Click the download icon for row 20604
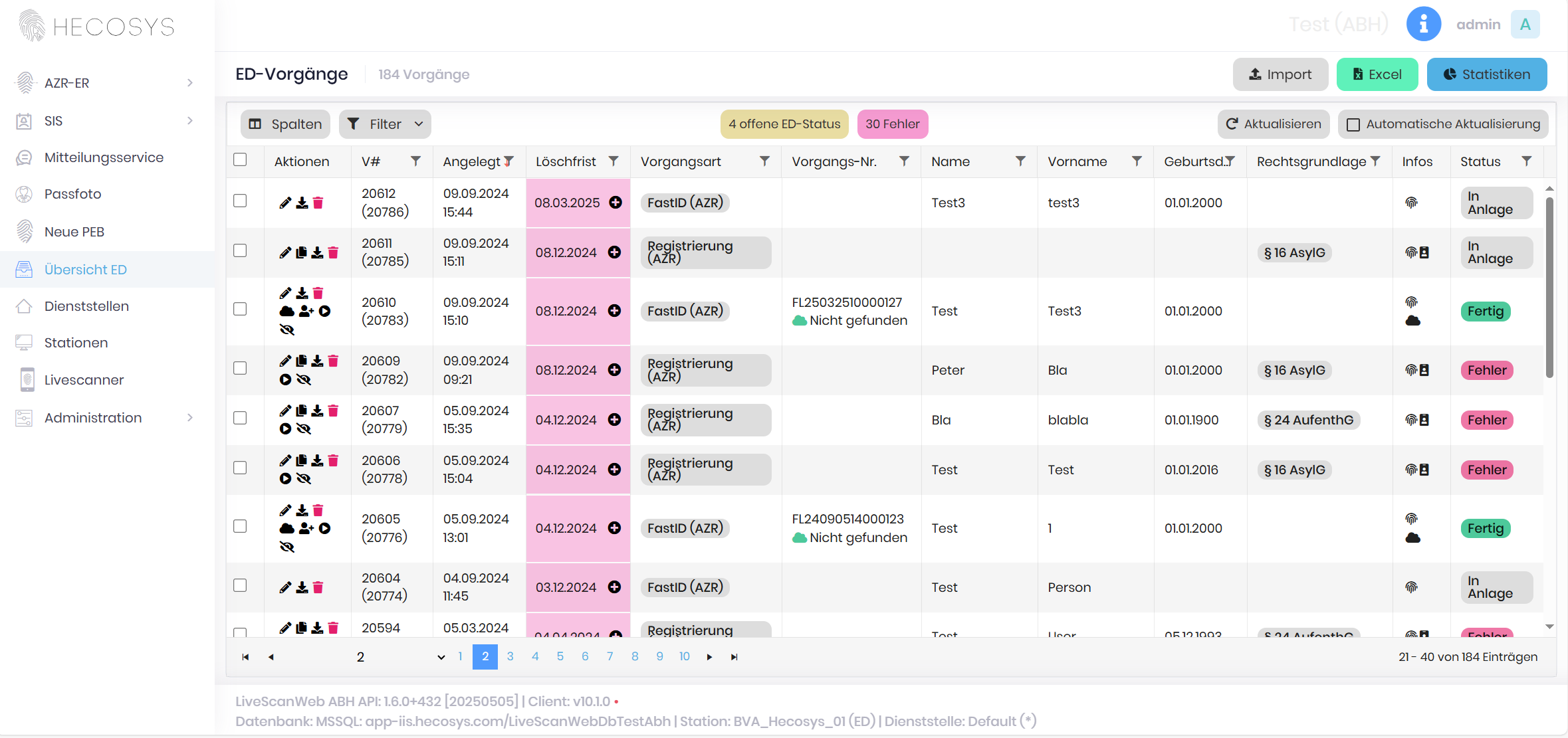The image size is (1568, 738). click(x=302, y=587)
